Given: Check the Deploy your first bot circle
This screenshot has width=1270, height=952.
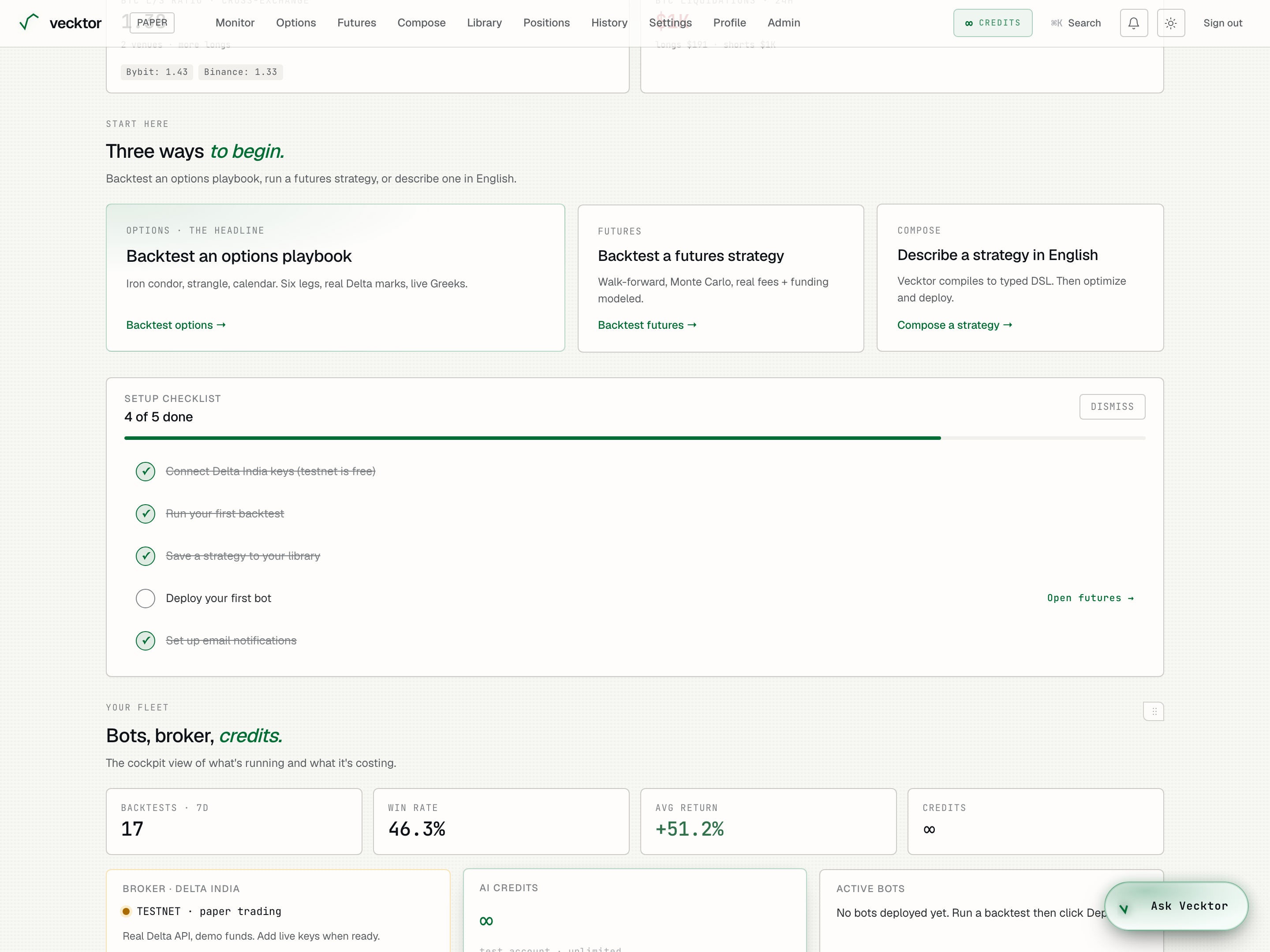Looking at the screenshot, I should 145,599.
